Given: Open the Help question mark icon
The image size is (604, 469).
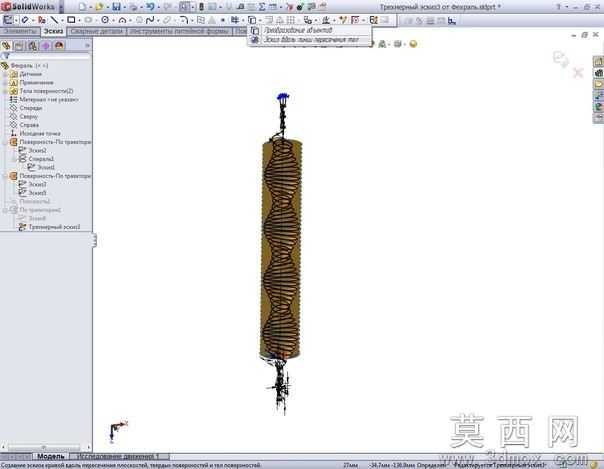Looking at the screenshot, I should point(559,7).
